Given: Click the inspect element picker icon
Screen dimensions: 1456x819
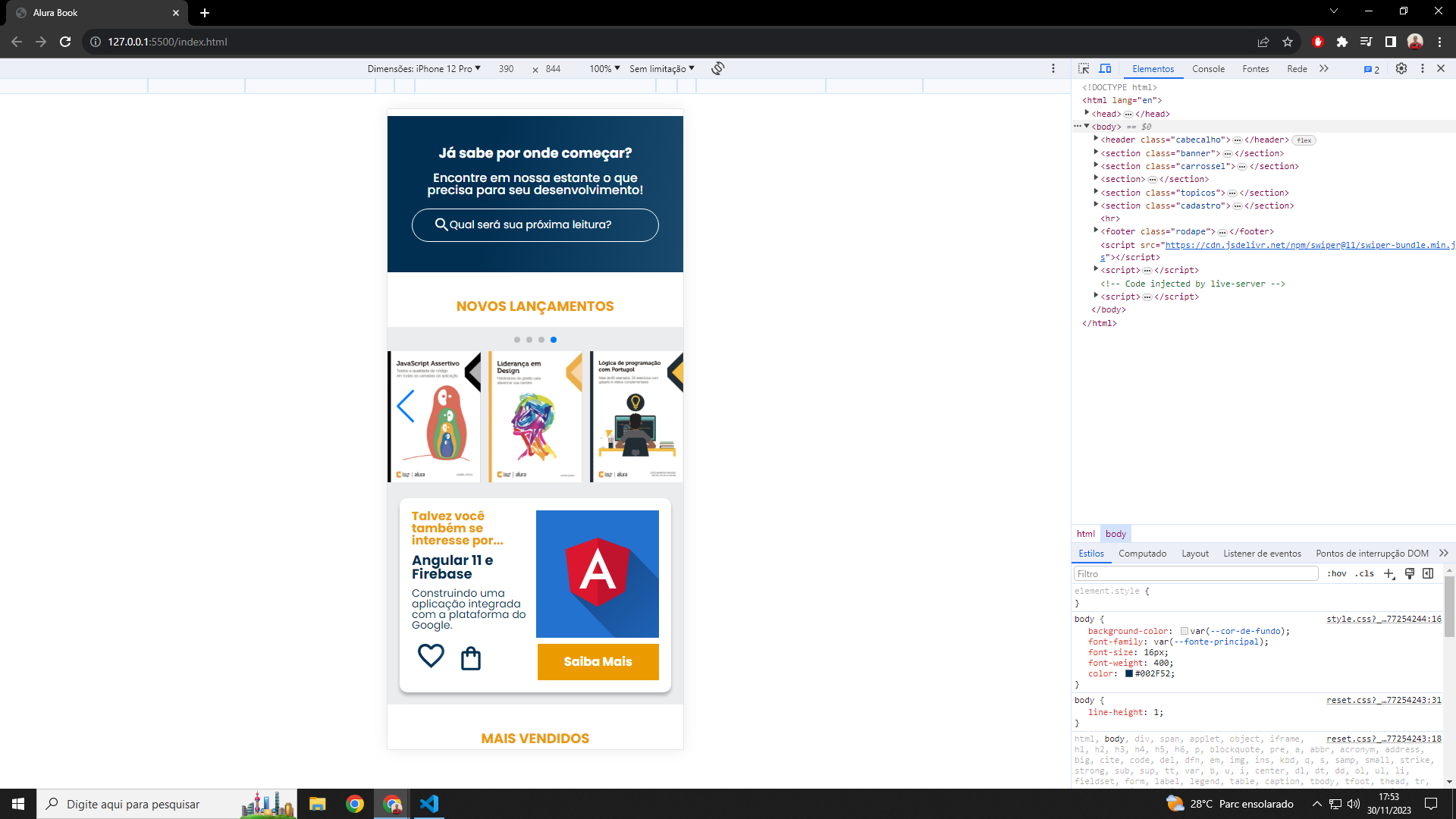Looking at the screenshot, I should [x=1084, y=68].
